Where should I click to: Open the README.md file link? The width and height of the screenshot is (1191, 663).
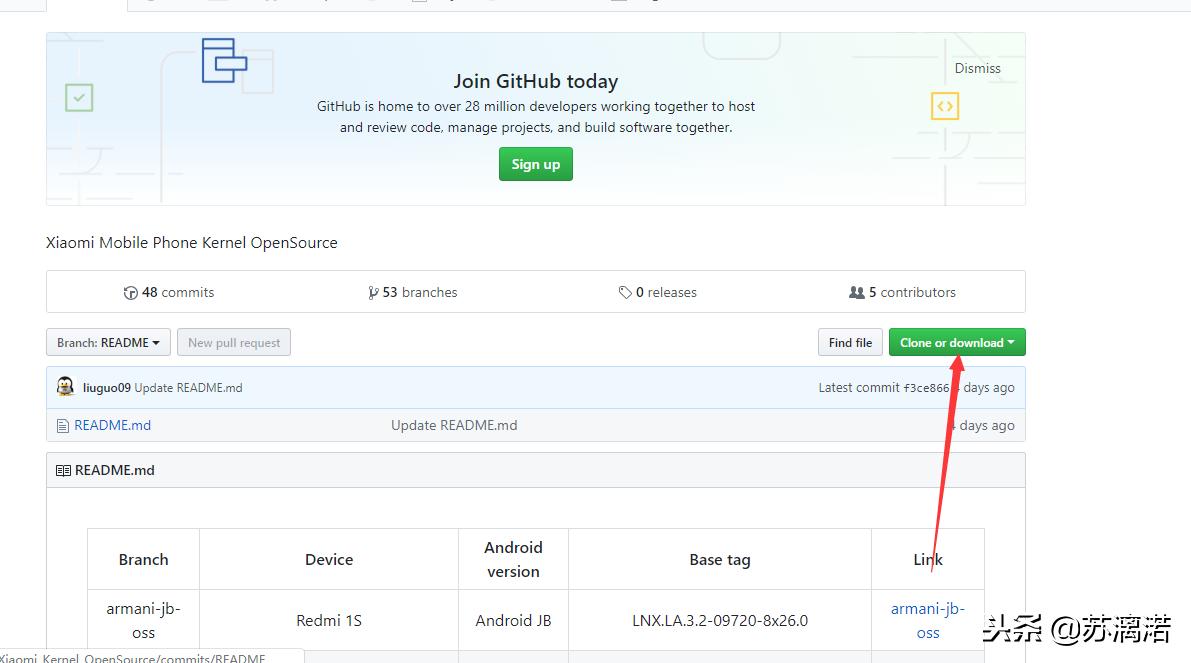pos(113,425)
